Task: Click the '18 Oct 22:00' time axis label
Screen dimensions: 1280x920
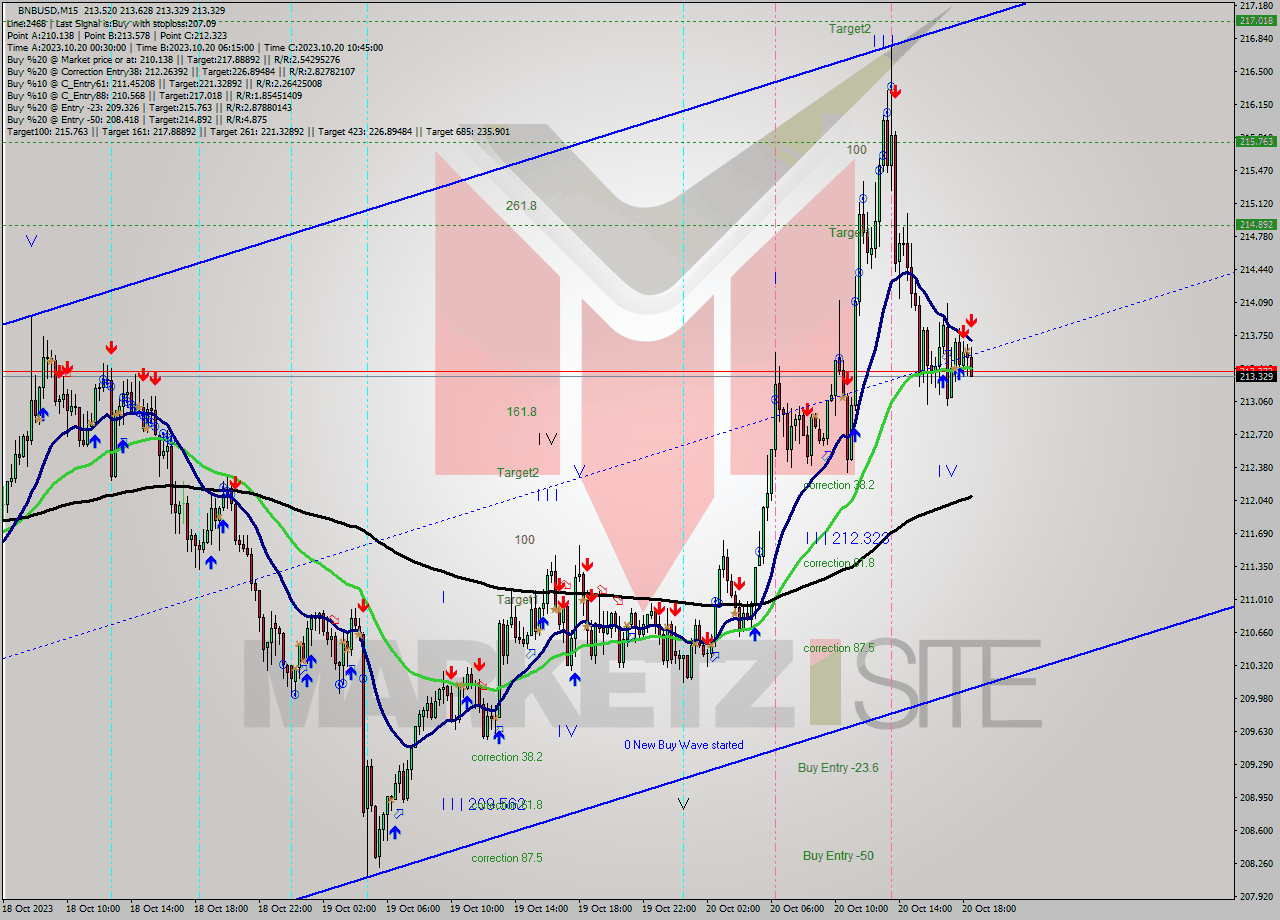Action: 285,910
